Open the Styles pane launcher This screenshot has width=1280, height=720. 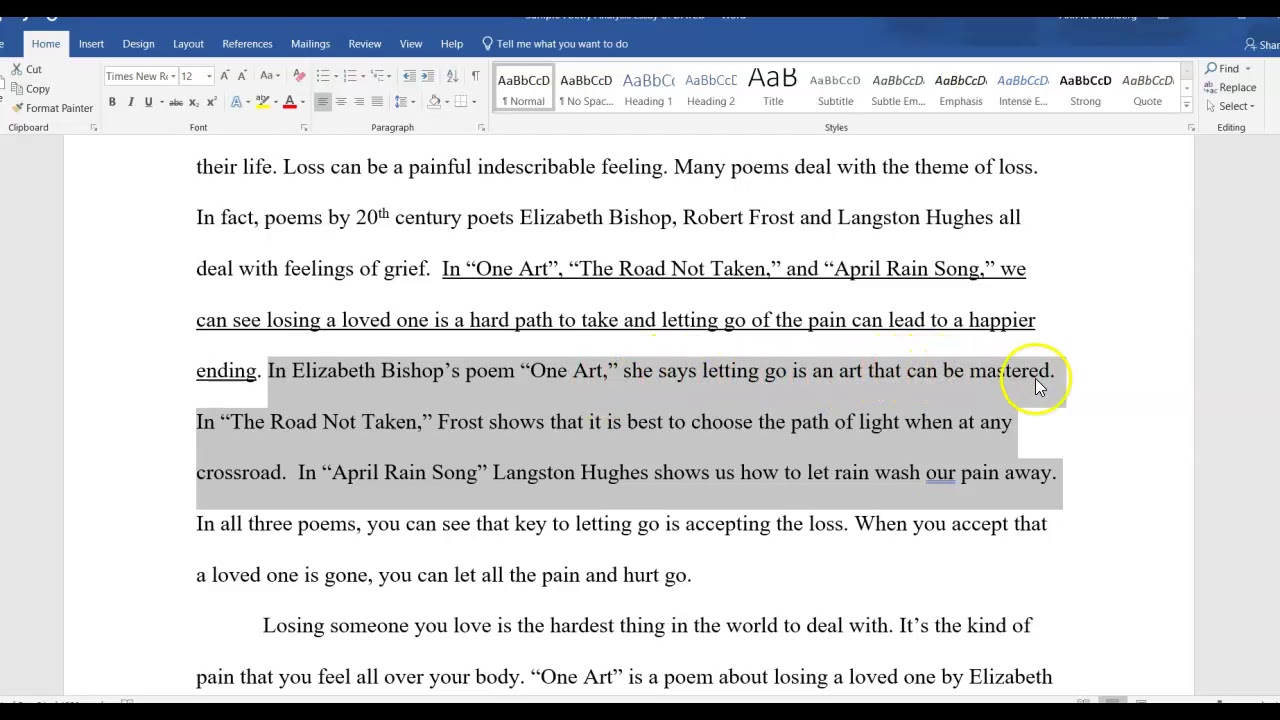click(1191, 128)
